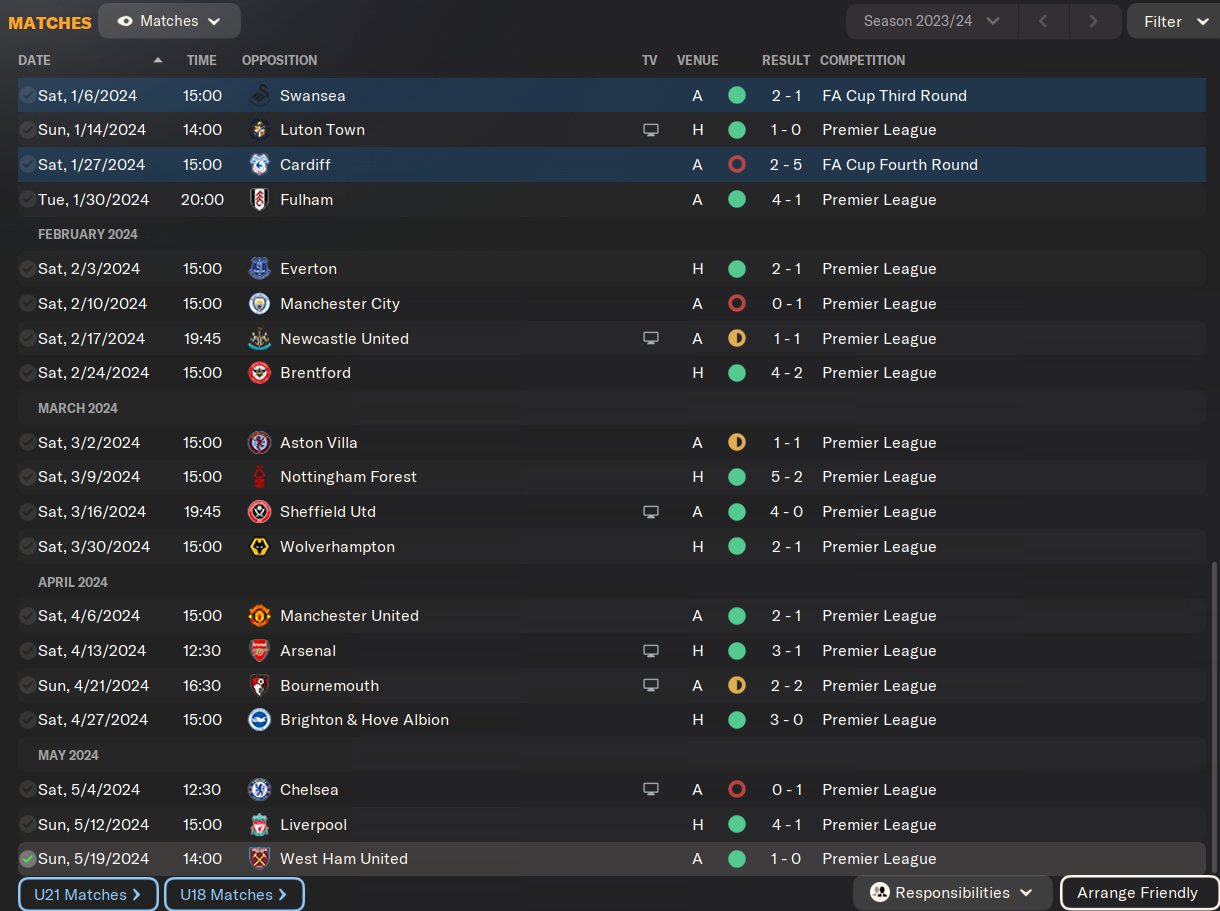
Task: Click the Wolverhampton club badge
Action: (x=259, y=547)
